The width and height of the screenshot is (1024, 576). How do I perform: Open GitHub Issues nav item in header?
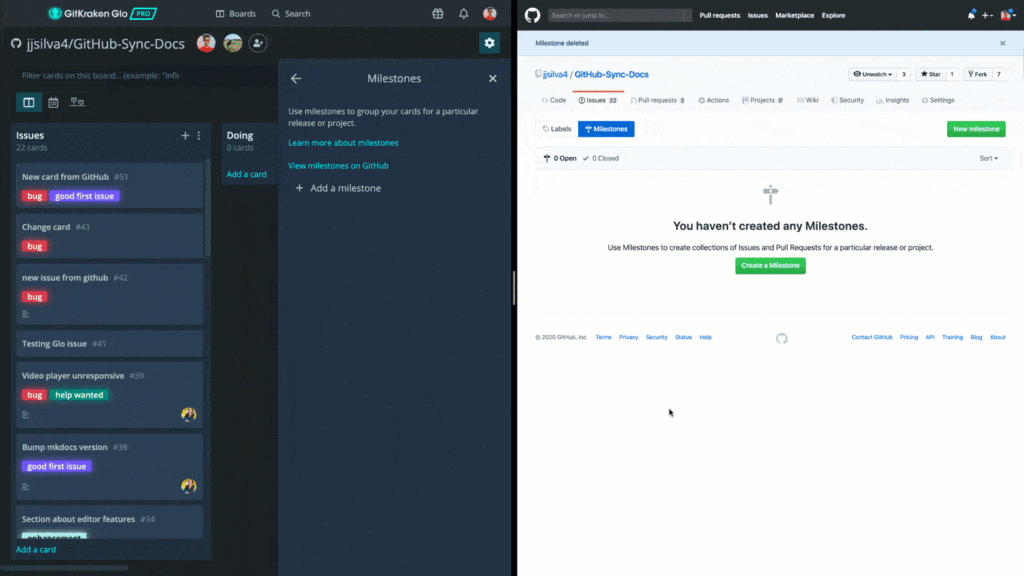pyautogui.click(x=758, y=15)
